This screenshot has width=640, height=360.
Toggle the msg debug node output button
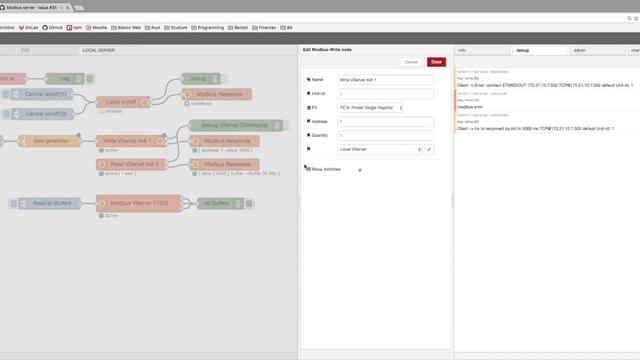pyautogui.click(x=90, y=79)
